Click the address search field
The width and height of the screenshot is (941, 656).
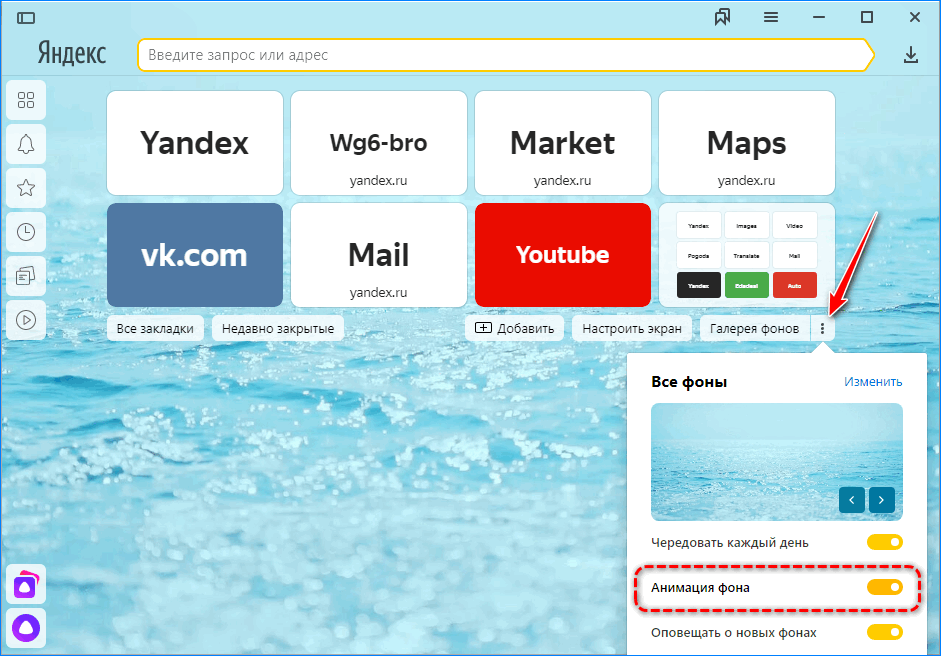[500, 55]
